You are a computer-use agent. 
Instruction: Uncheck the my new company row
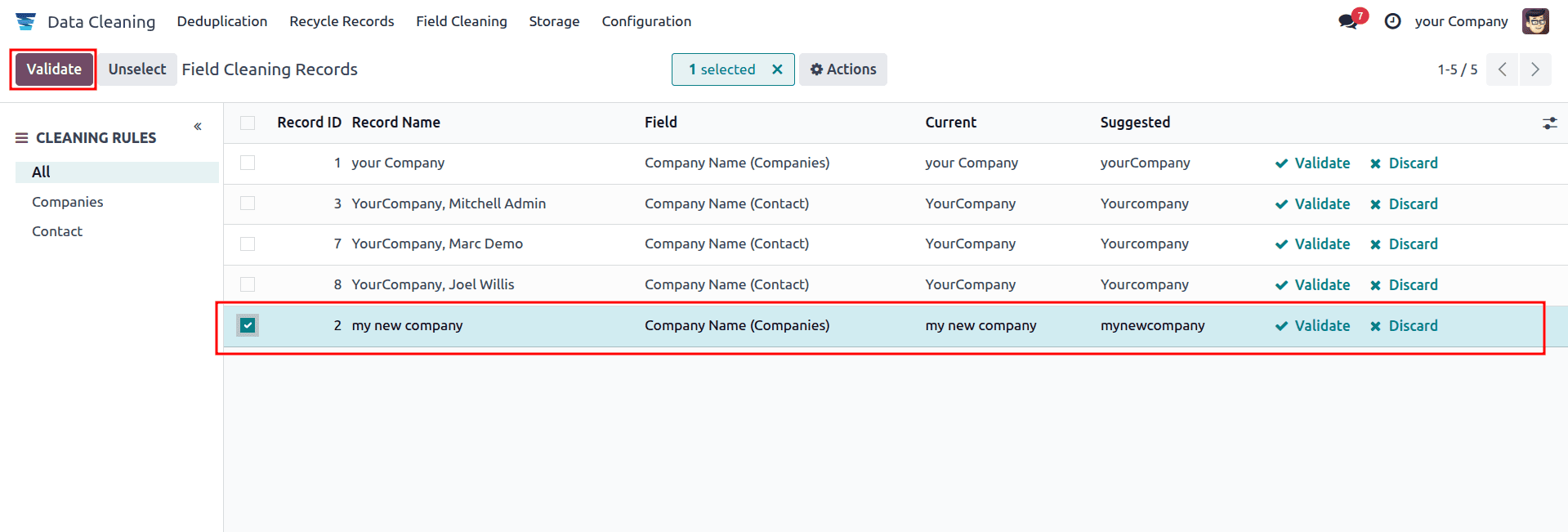[x=248, y=325]
